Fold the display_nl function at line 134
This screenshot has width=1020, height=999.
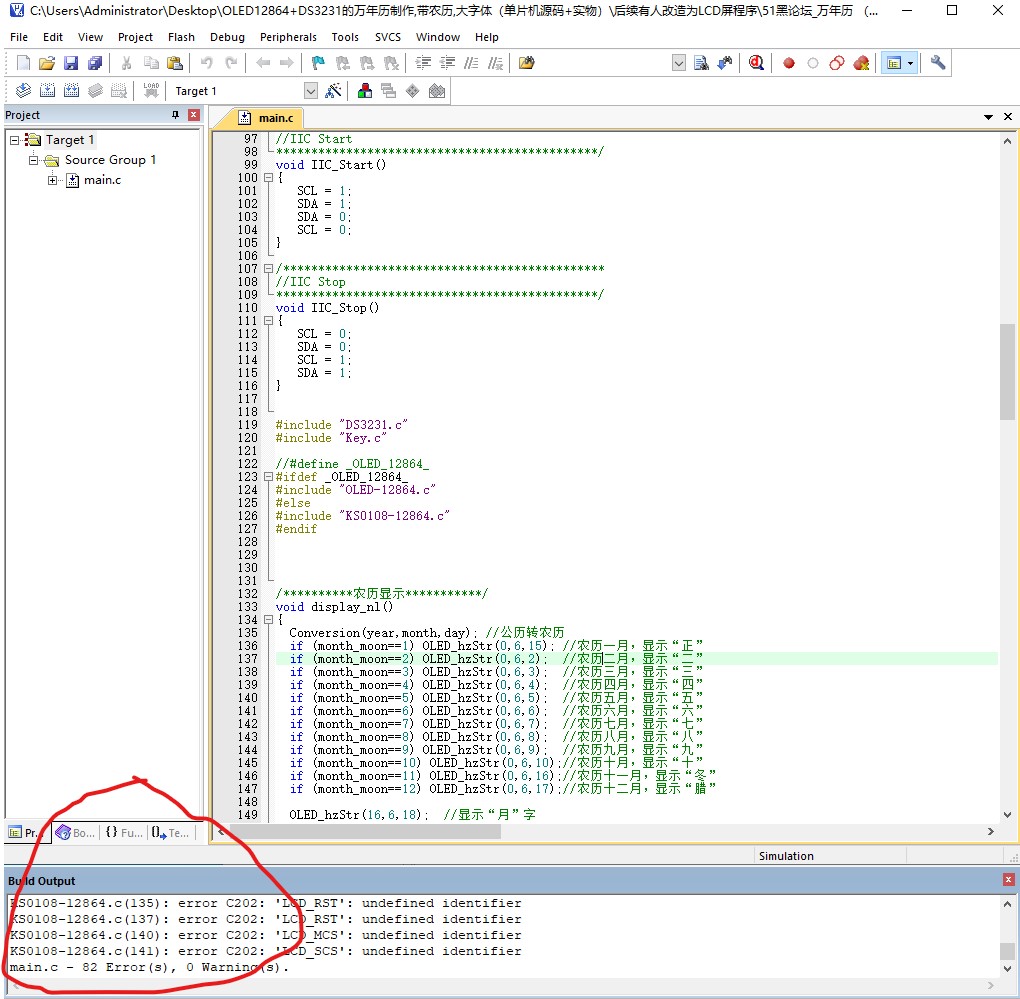click(x=268, y=620)
